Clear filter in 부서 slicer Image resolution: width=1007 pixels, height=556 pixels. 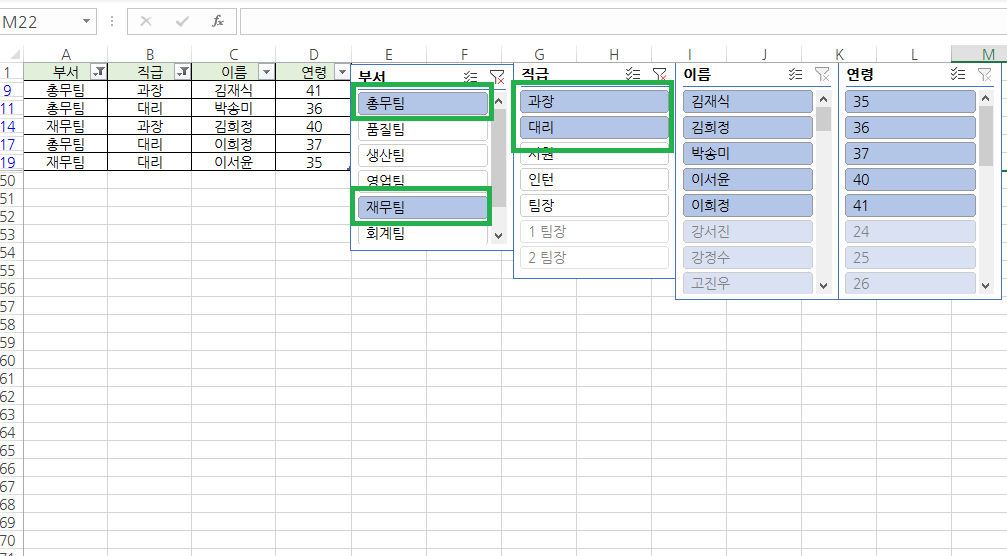coord(496,76)
